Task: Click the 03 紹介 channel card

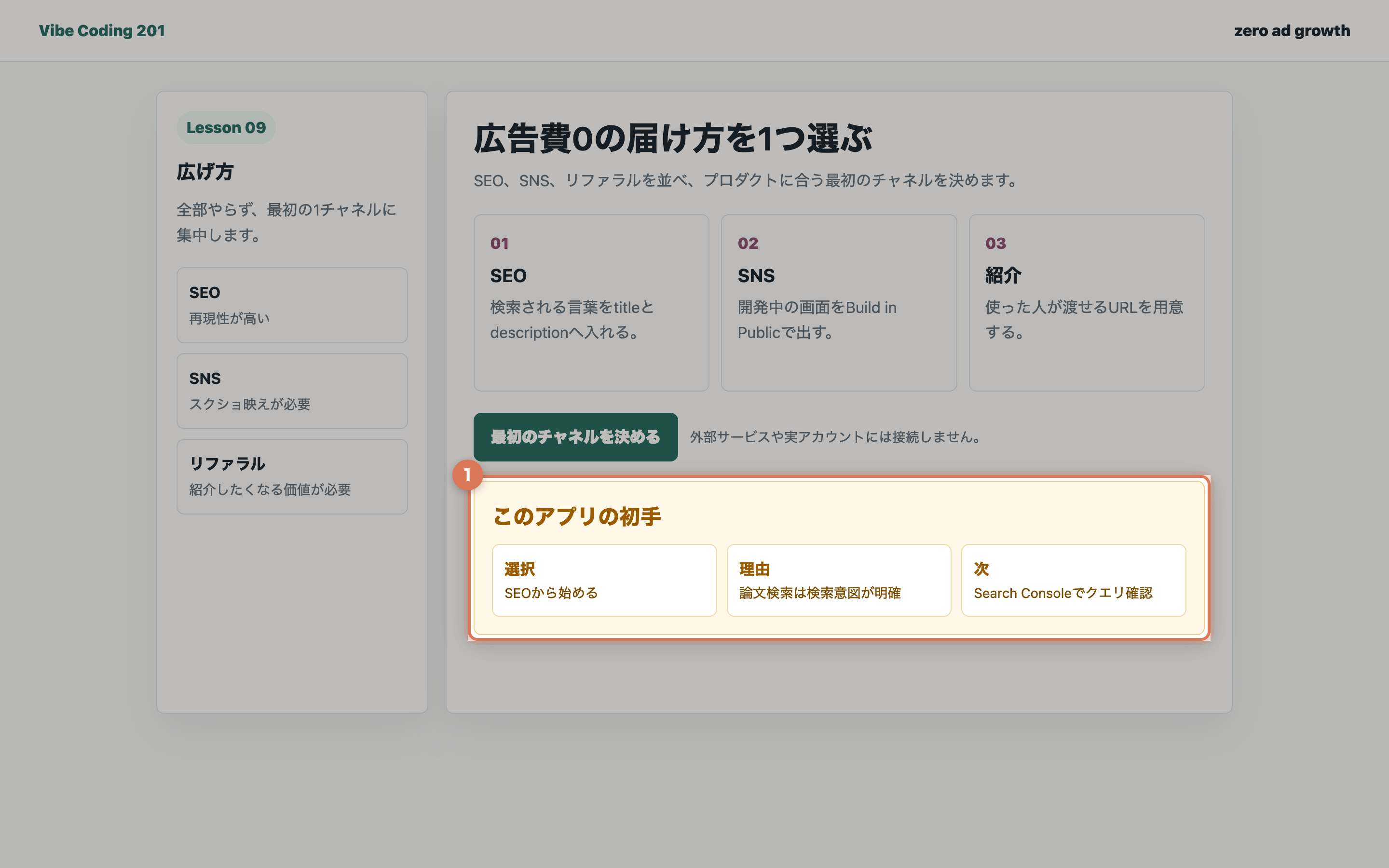Action: [x=1086, y=302]
